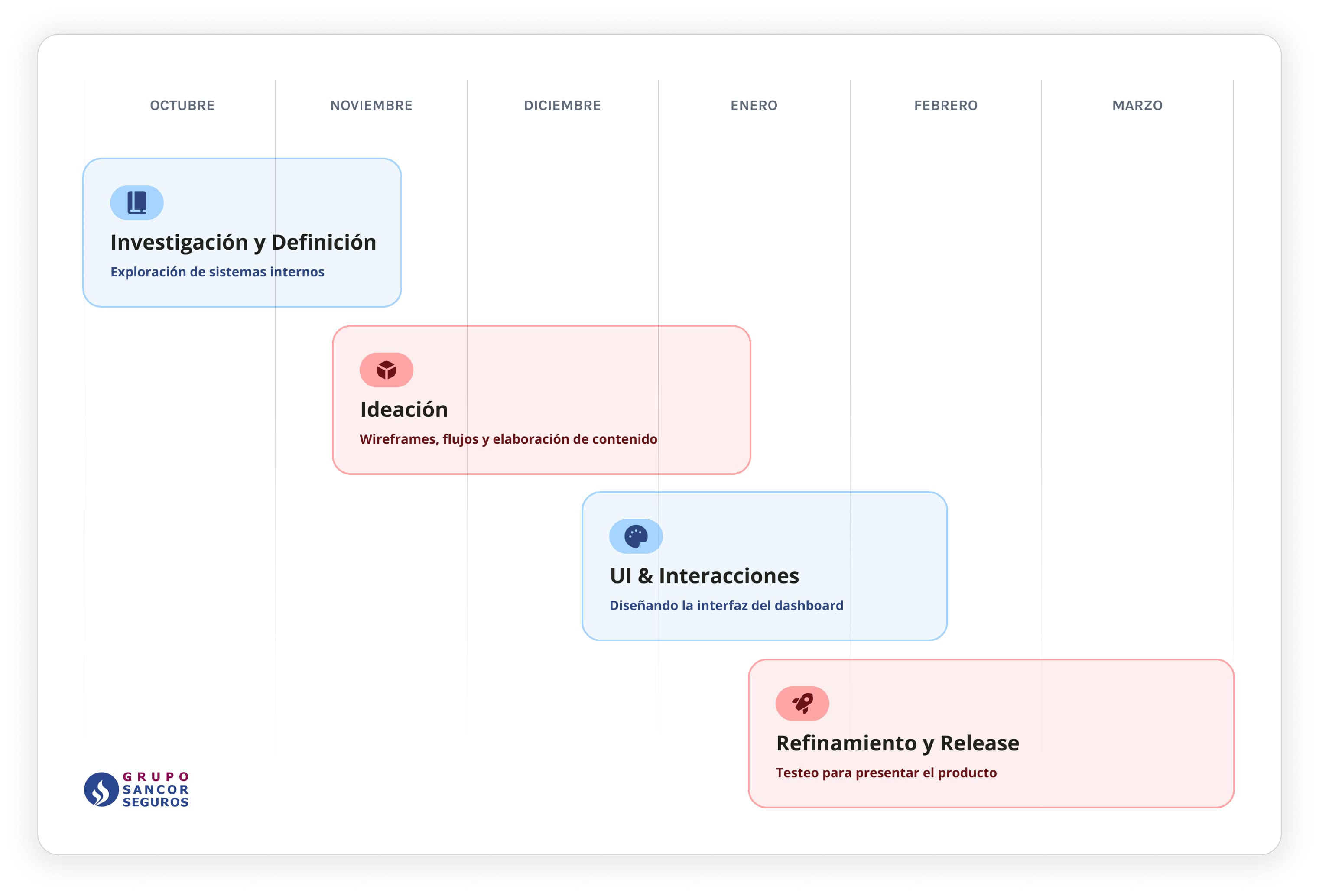Open the UI & Interacciones title
This screenshot has height=896, width=1319.
[x=704, y=576]
